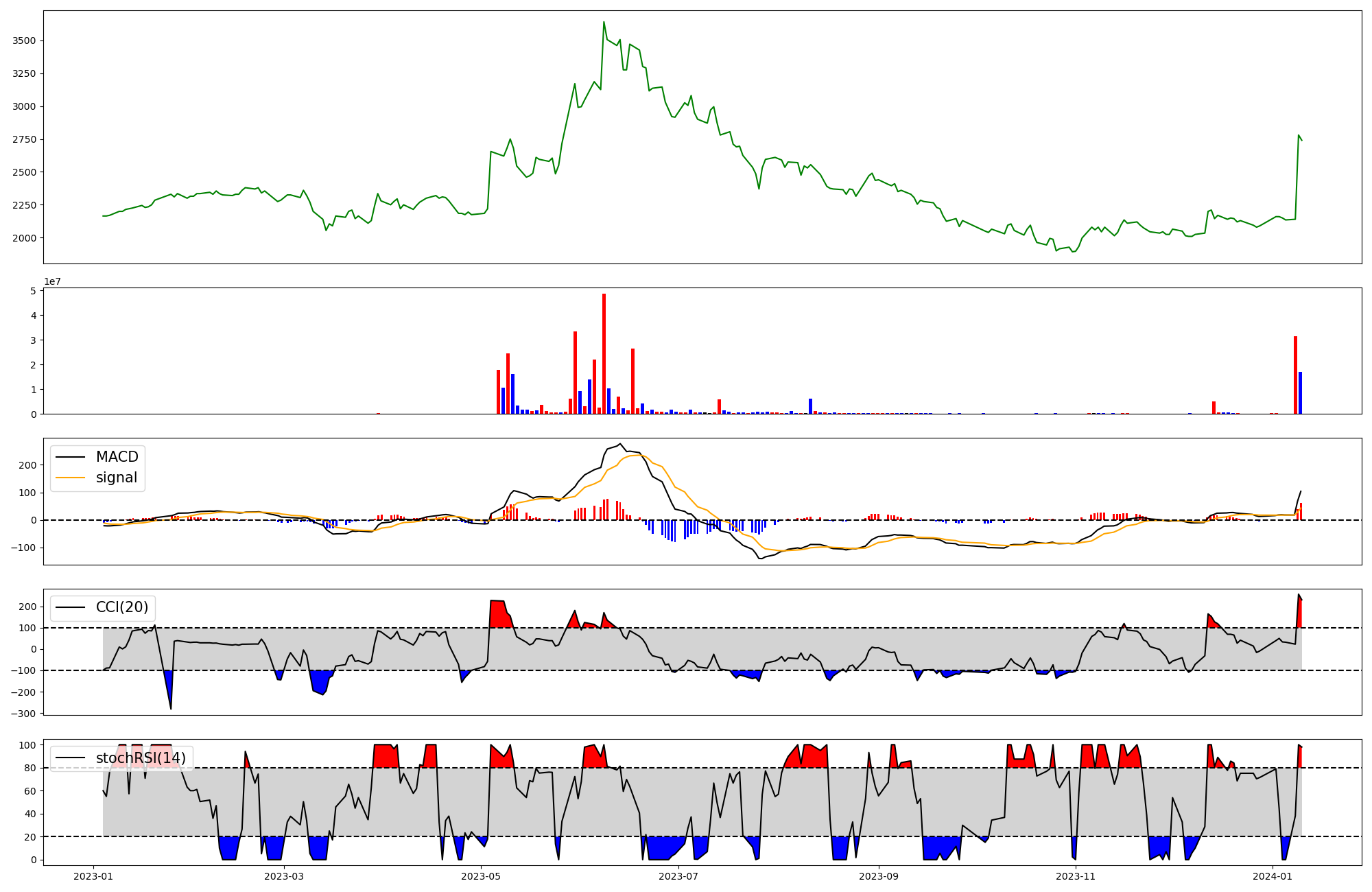Click the signal legend entry
This screenshot has height=892, width=1372.
[117, 478]
